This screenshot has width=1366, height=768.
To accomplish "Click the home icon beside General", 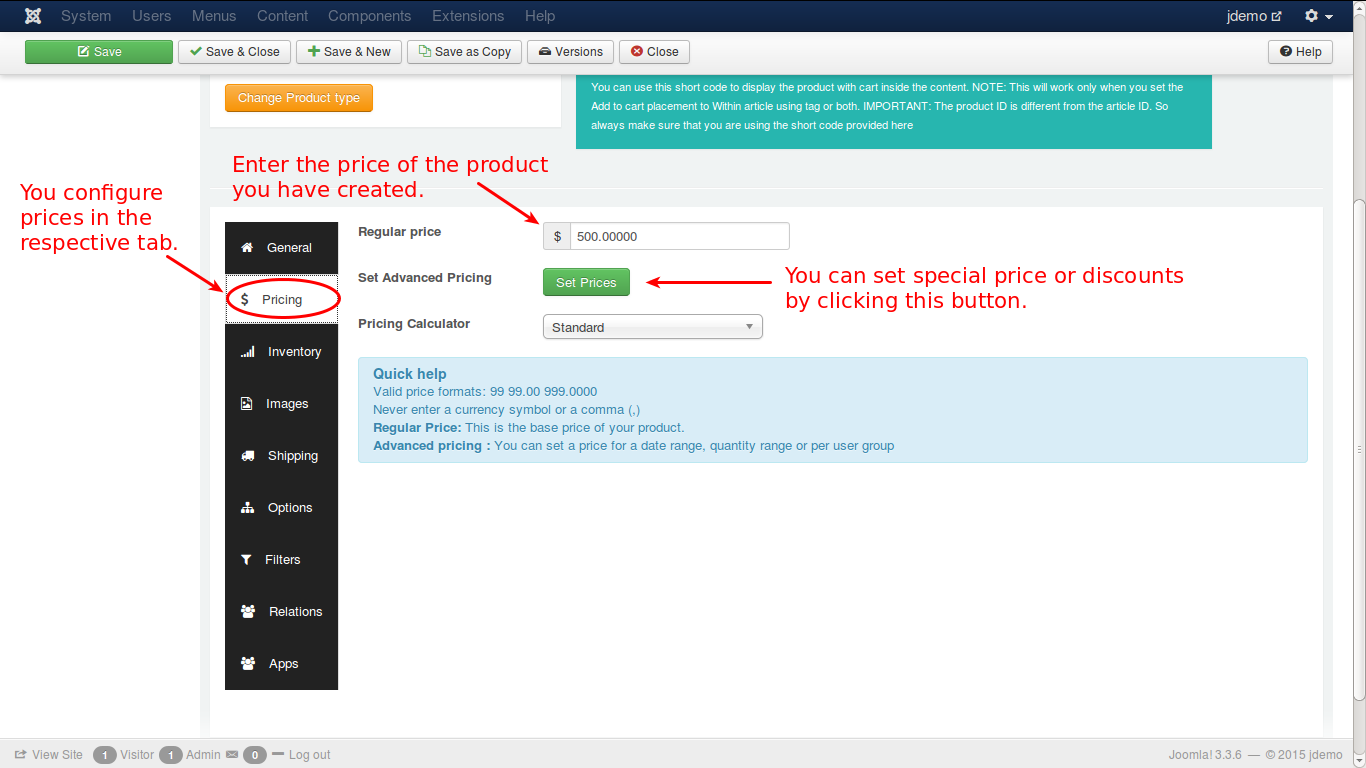I will tap(247, 248).
